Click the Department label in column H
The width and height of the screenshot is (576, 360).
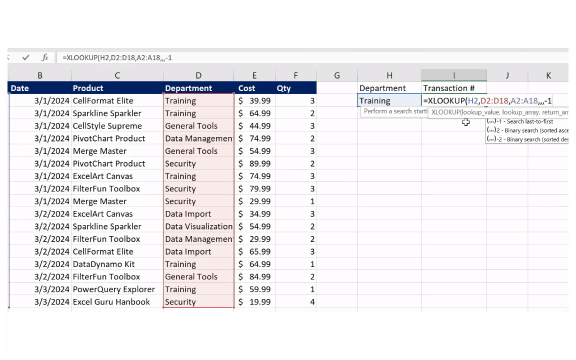coord(389,88)
